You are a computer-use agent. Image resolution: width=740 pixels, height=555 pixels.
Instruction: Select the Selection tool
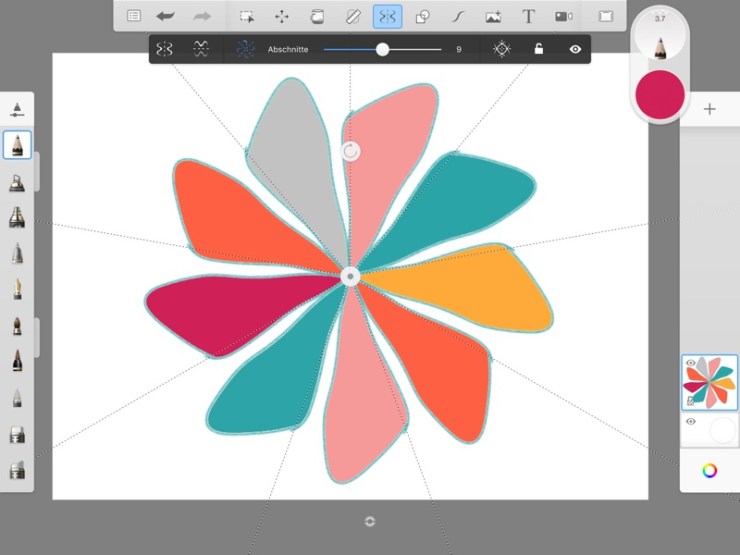coord(247,16)
